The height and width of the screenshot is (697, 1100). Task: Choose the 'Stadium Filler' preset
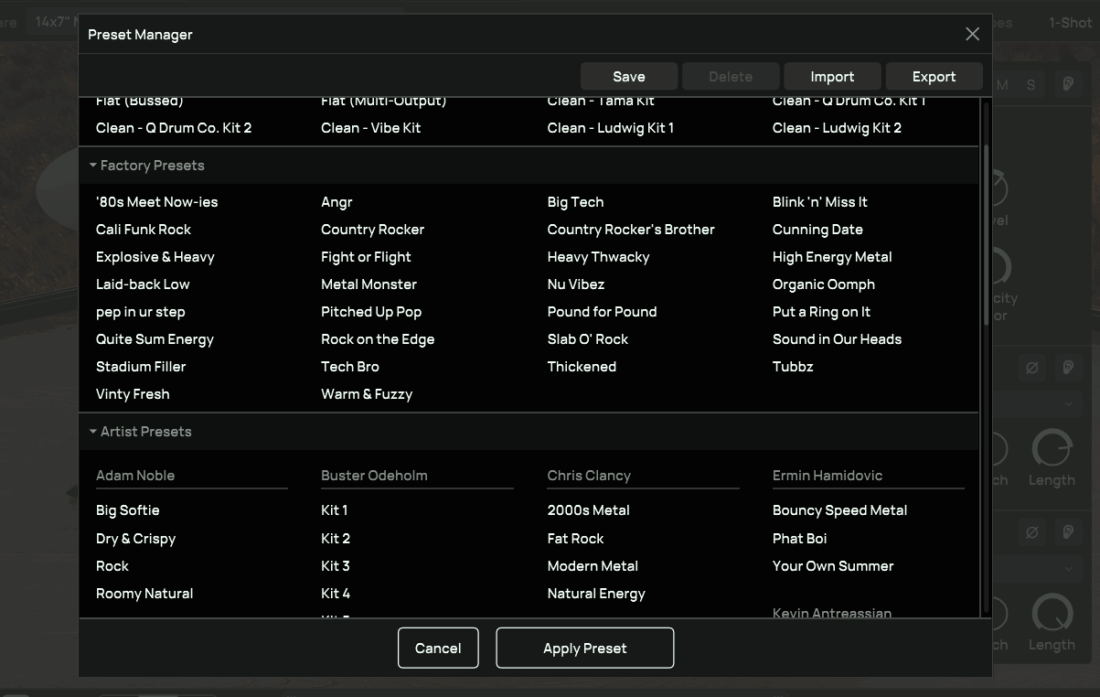pos(141,367)
